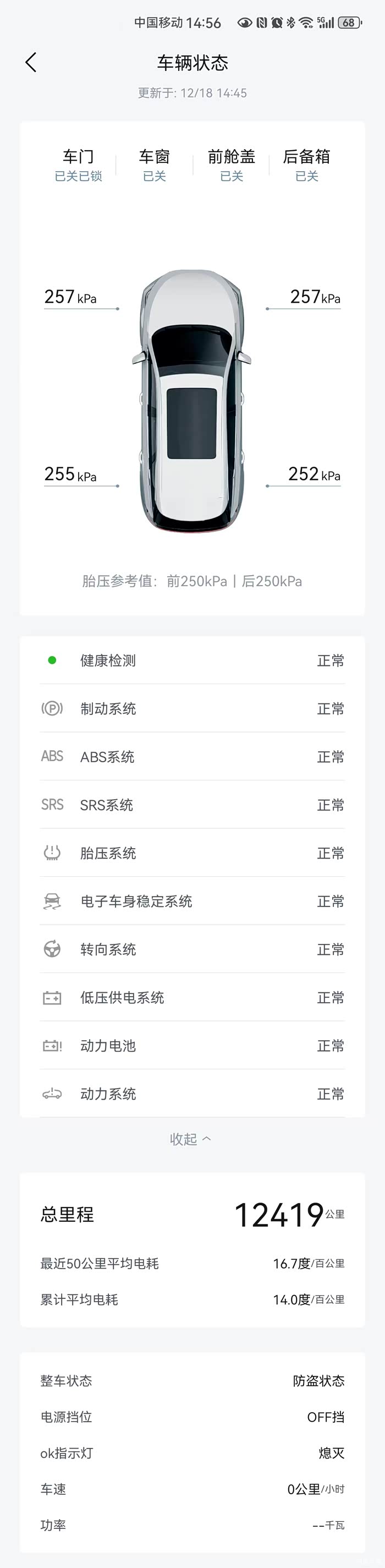
Task: Click the steering wheel system icon
Action: [x=52, y=949]
